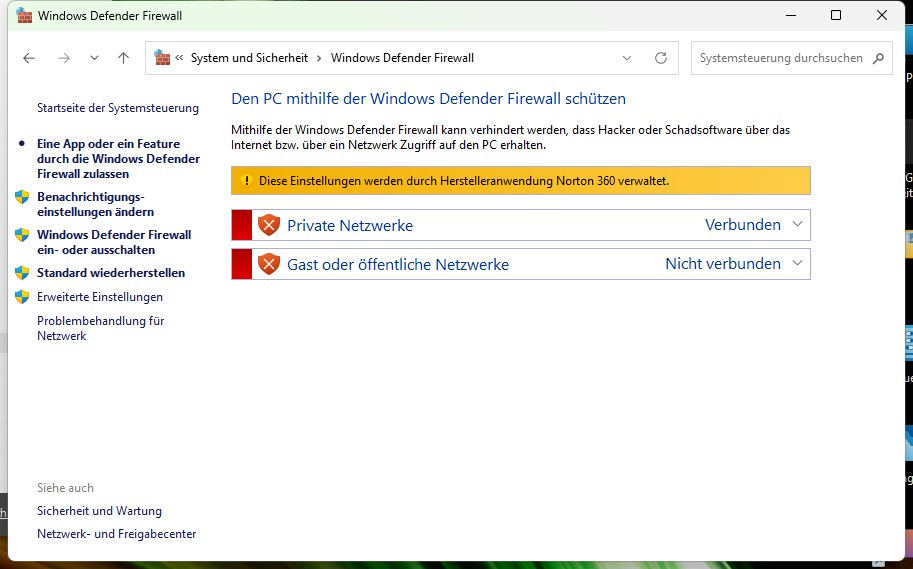
Task: Click the Norton 360 managed settings notice
Action: [x=521, y=181]
